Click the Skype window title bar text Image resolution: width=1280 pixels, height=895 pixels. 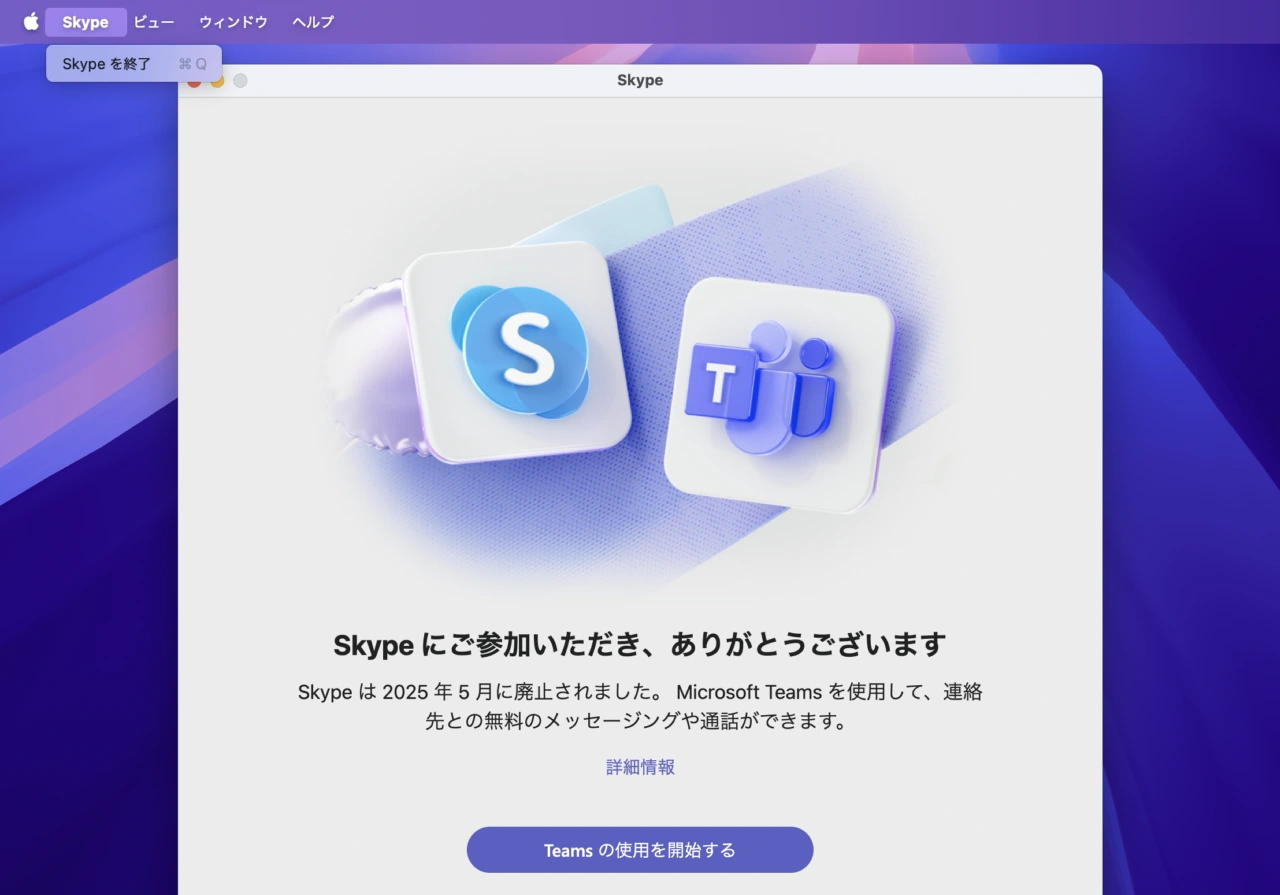coord(640,80)
